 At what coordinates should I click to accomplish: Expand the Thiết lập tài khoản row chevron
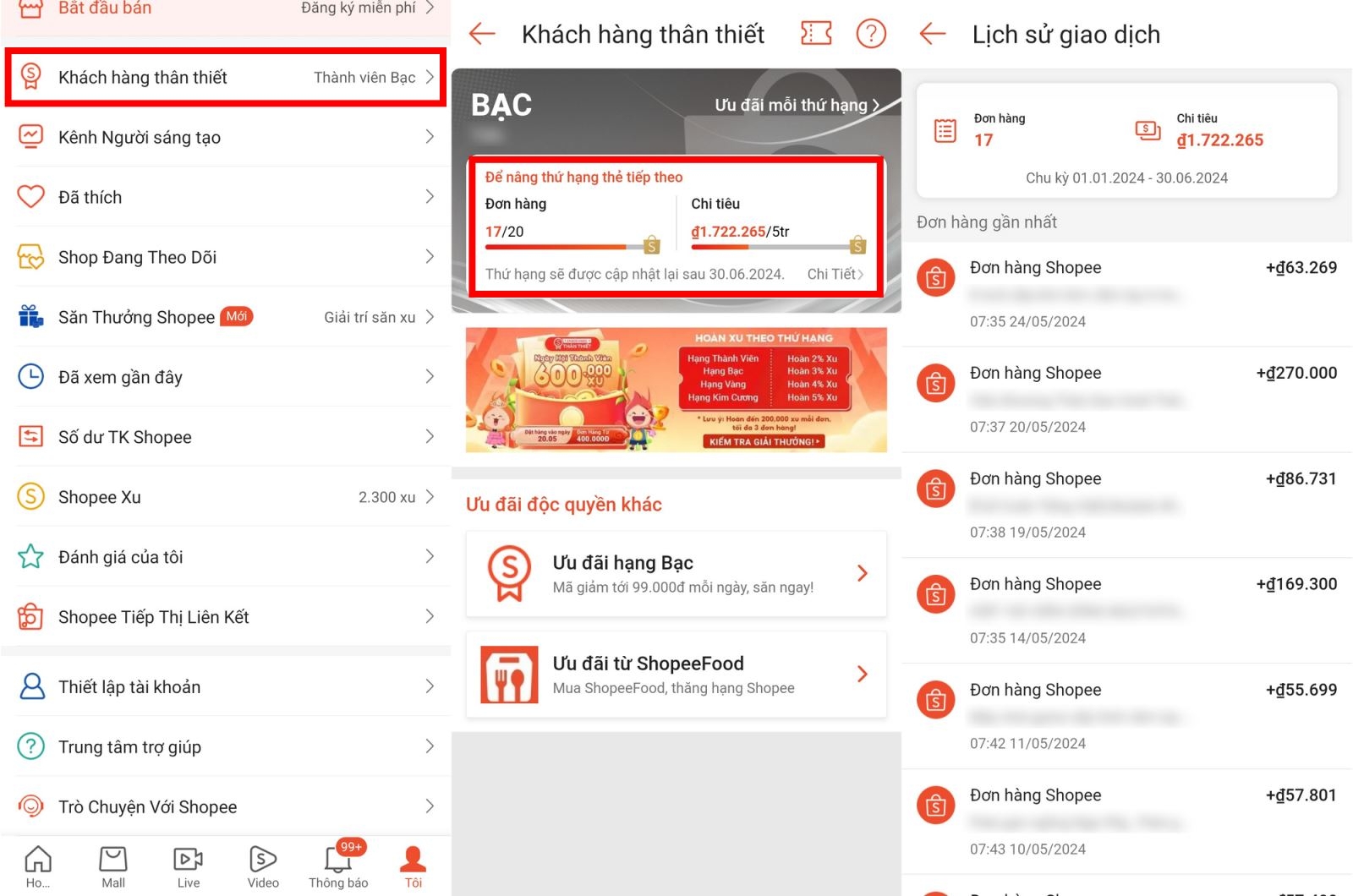tap(430, 686)
